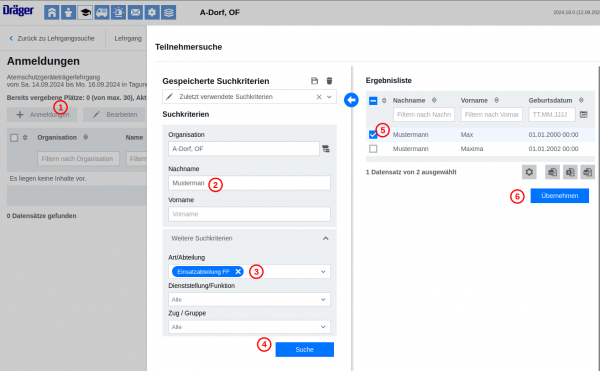Screen dimensions: 600x371
Task: Click the Organisation input field A-Dorf, OF
Action: pos(244,149)
